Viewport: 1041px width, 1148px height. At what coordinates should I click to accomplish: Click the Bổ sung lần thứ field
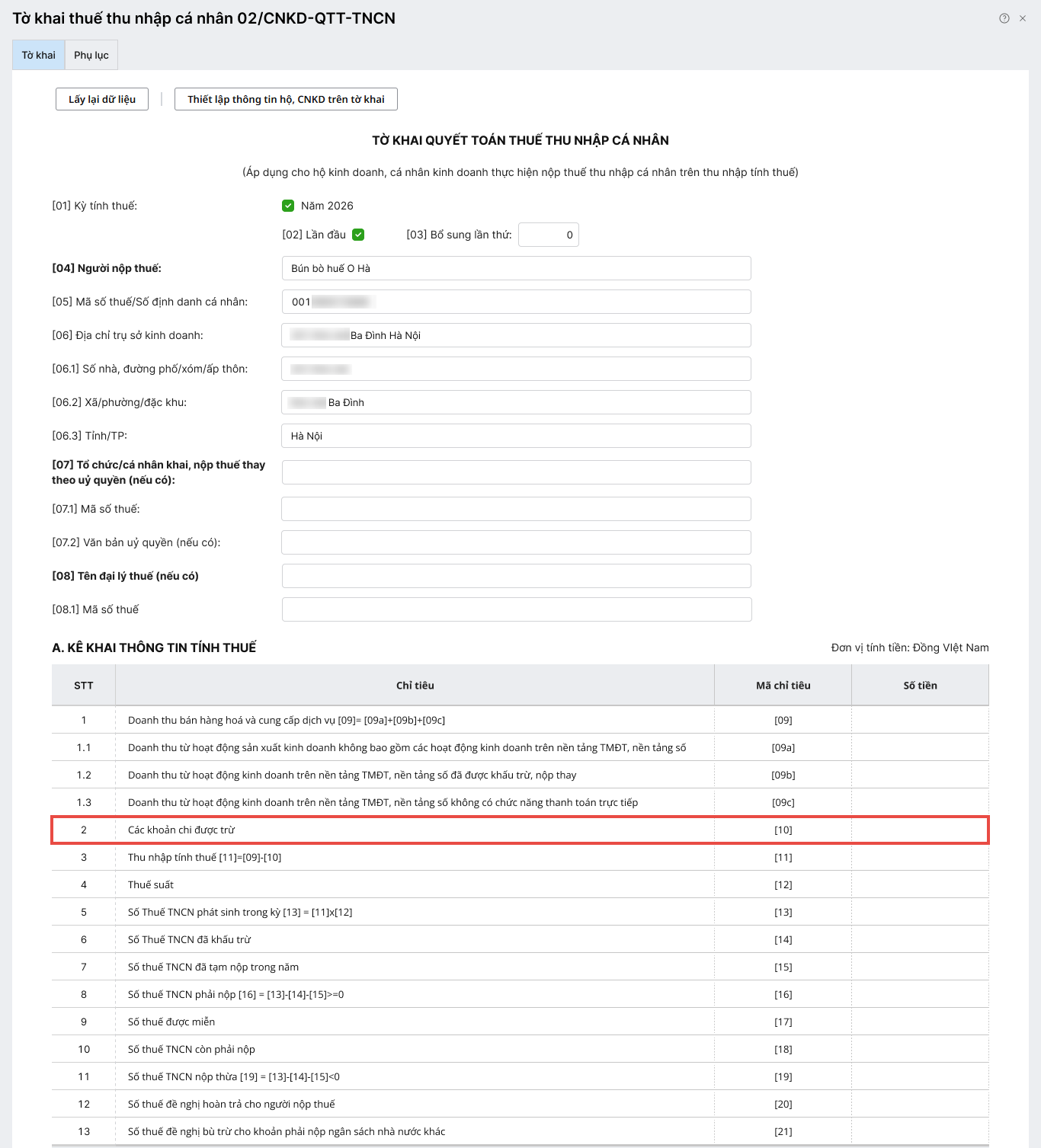[548, 235]
